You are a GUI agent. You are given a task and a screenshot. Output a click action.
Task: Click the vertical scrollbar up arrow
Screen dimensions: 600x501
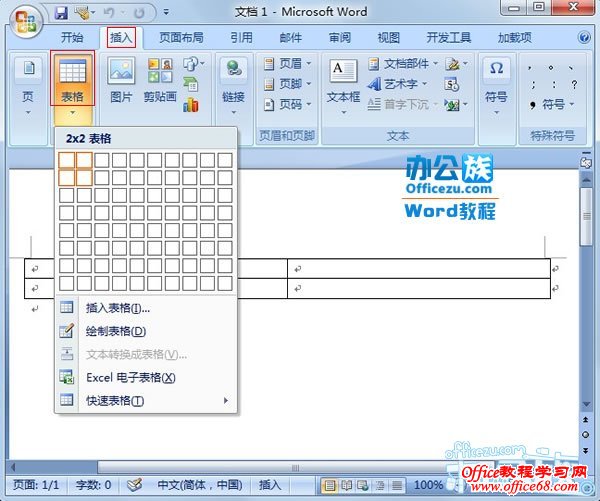pyautogui.click(x=586, y=179)
